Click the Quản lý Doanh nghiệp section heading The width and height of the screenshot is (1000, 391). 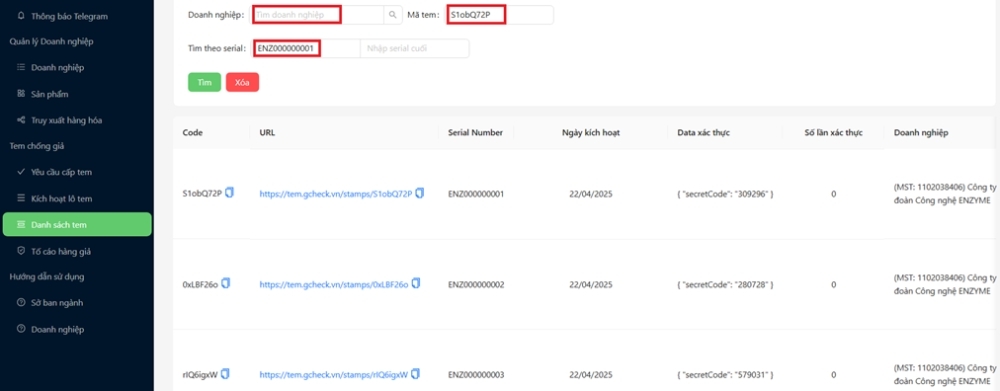(x=51, y=41)
